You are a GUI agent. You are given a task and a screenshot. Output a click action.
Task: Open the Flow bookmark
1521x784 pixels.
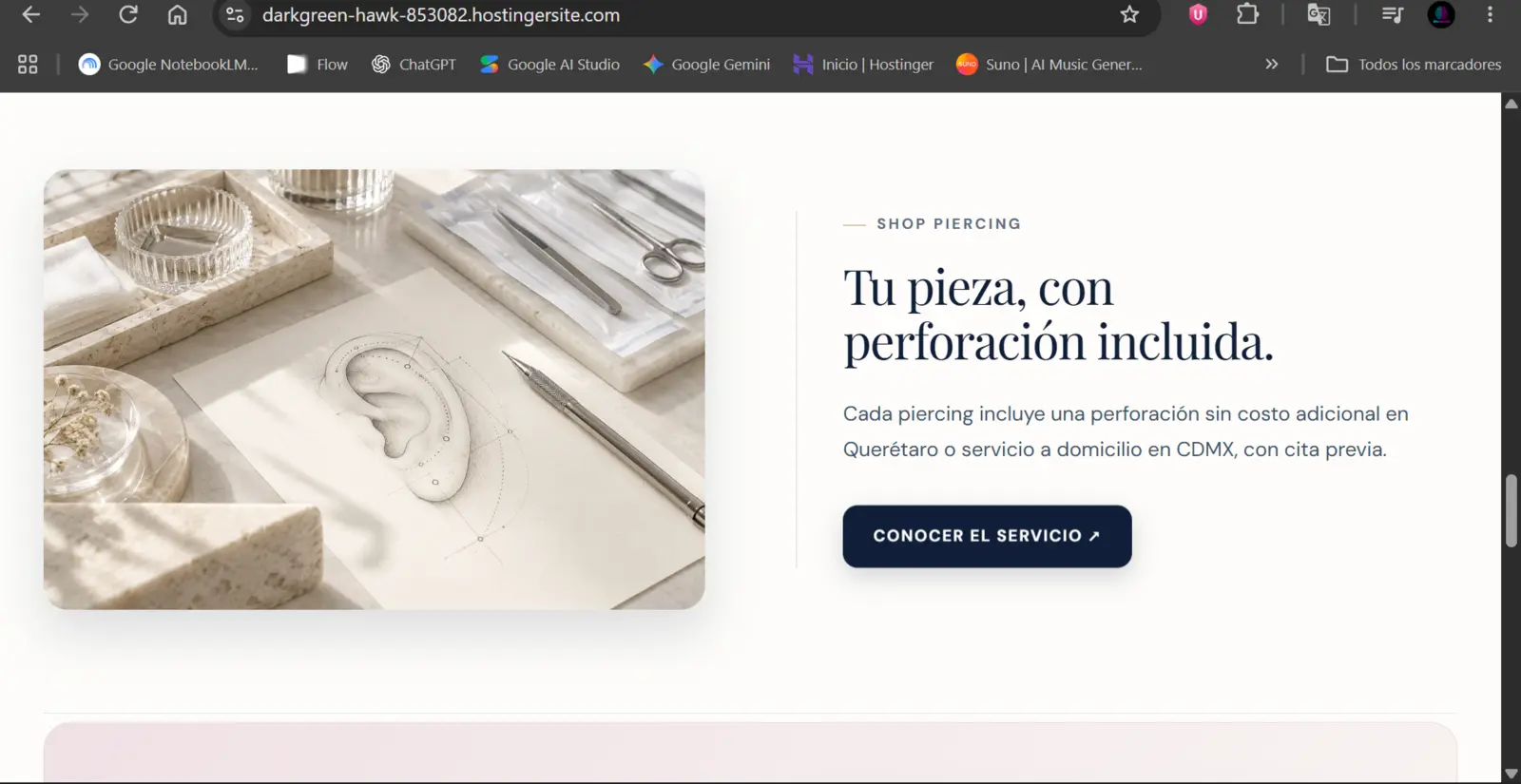(318, 65)
